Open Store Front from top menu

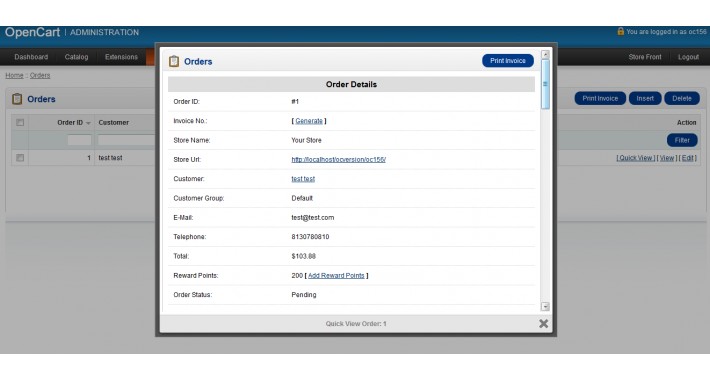645,57
